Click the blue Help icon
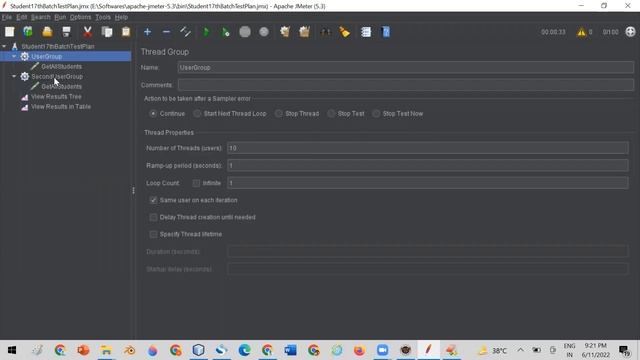Screen dimensions: 640x360 pyautogui.click(x=386, y=32)
